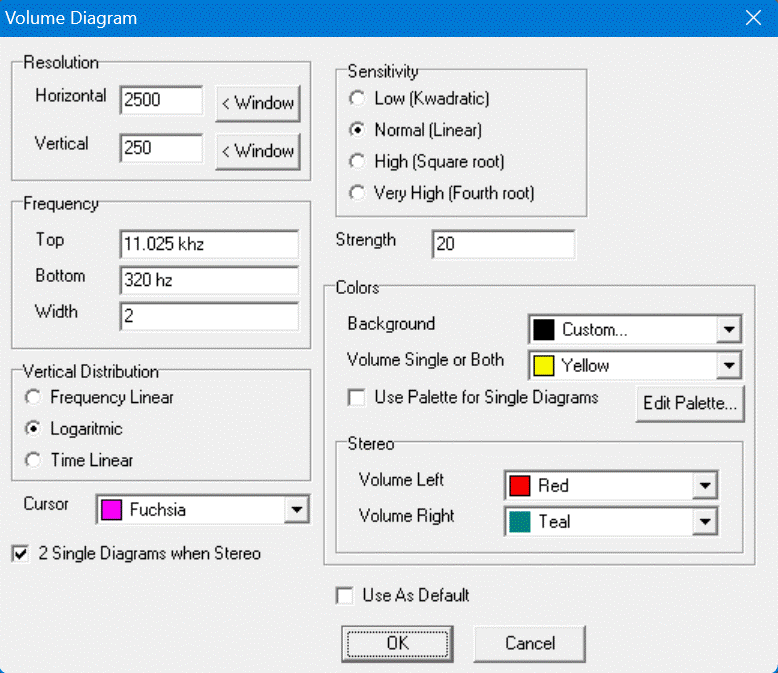Open the Cursor color dropdown
The image size is (778, 673).
[295, 510]
